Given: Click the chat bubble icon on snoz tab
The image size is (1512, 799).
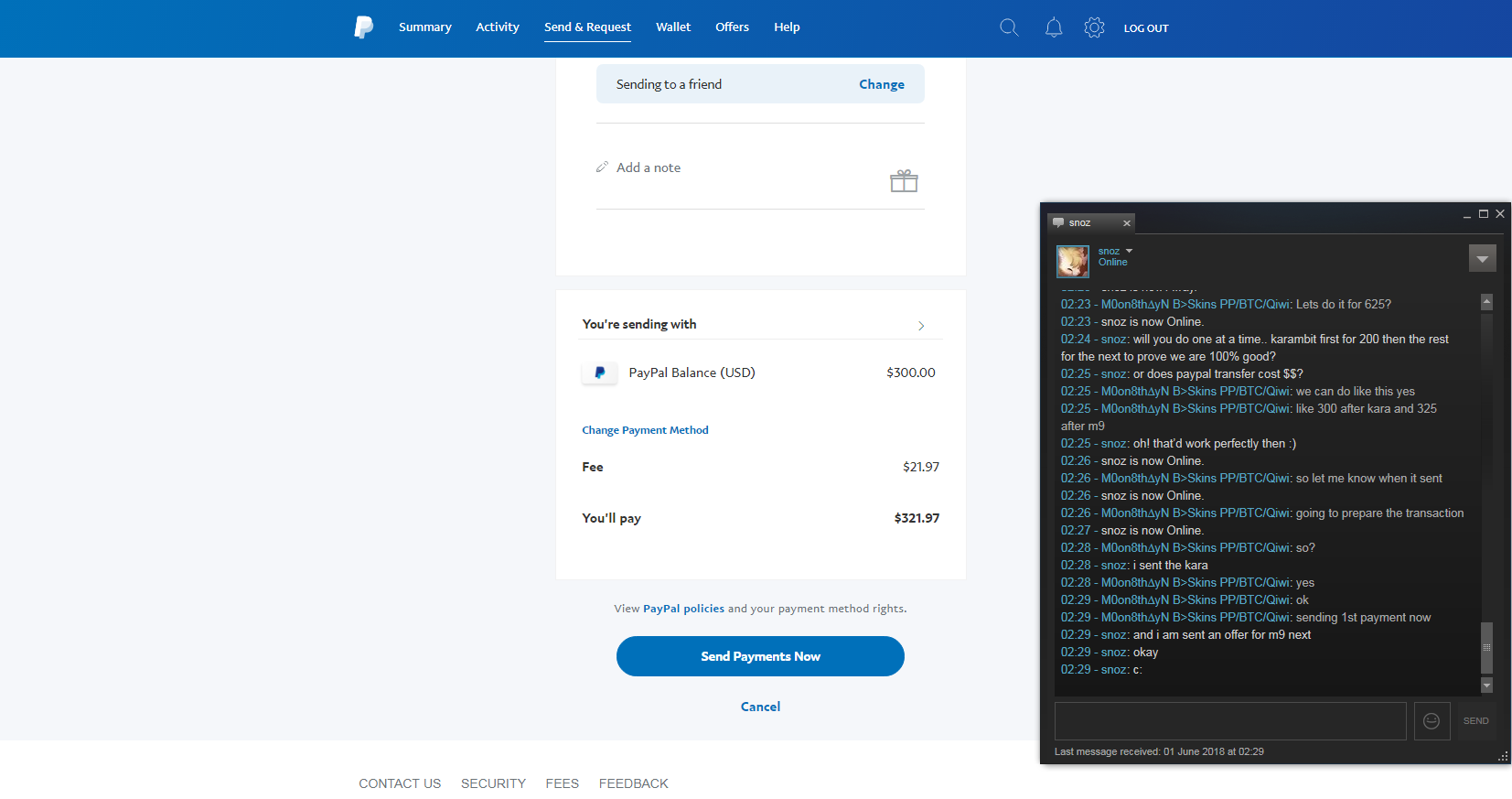Looking at the screenshot, I should click(x=1058, y=222).
